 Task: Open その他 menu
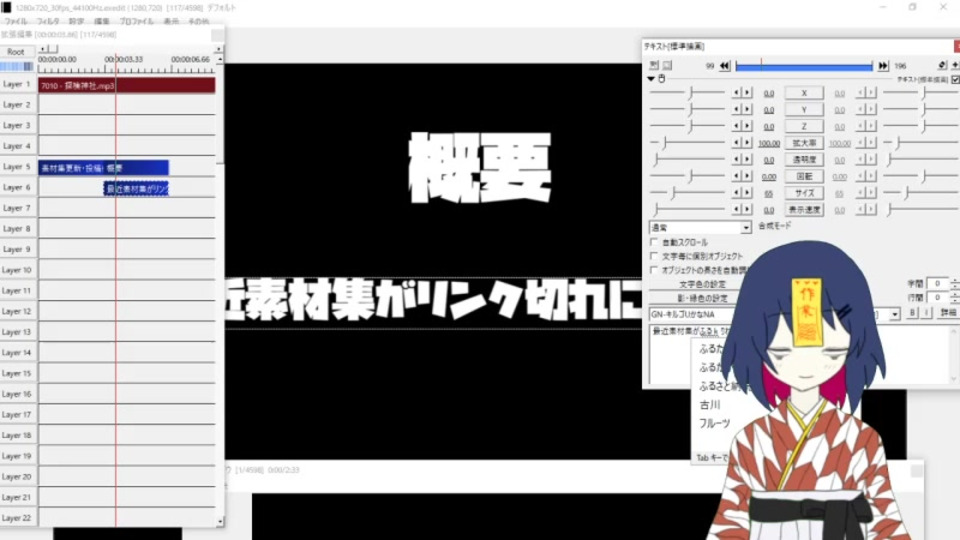(x=198, y=21)
